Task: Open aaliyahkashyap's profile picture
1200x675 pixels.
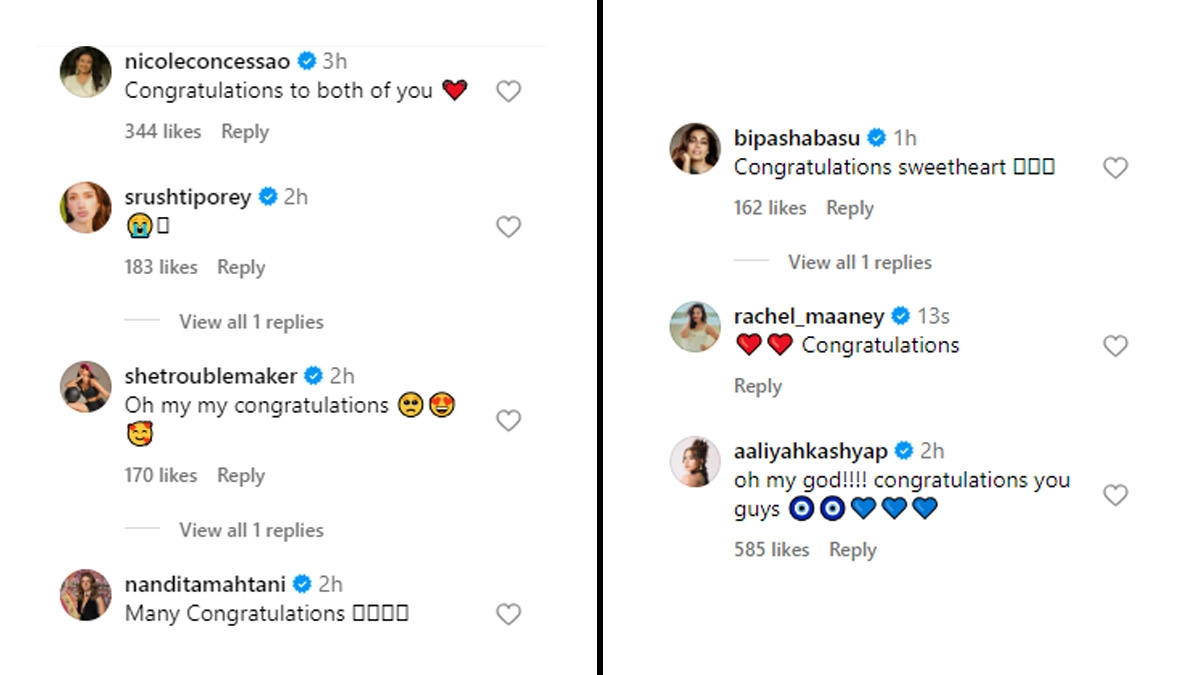Action: coord(695,462)
